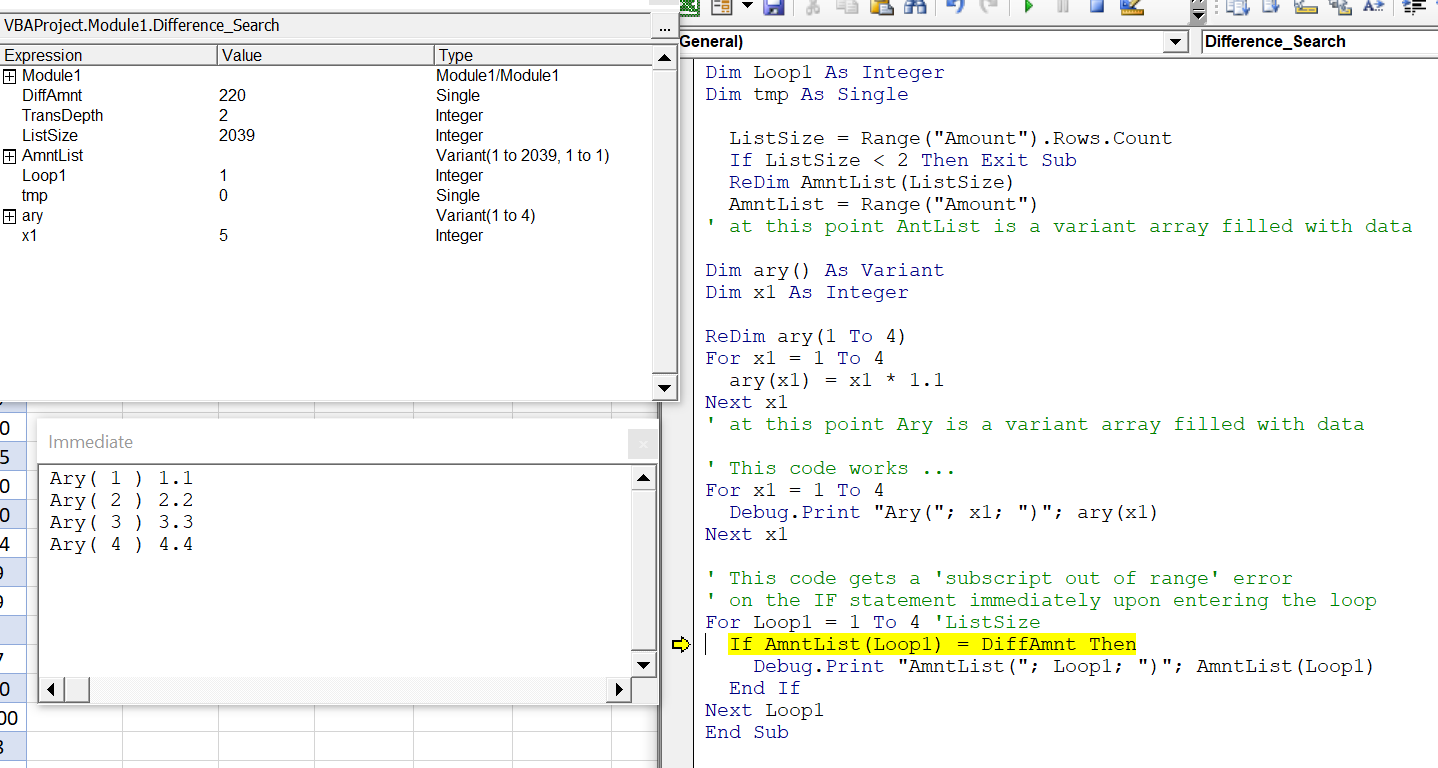
Task: Select the TransDepth variable row
Action: tap(326, 116)
